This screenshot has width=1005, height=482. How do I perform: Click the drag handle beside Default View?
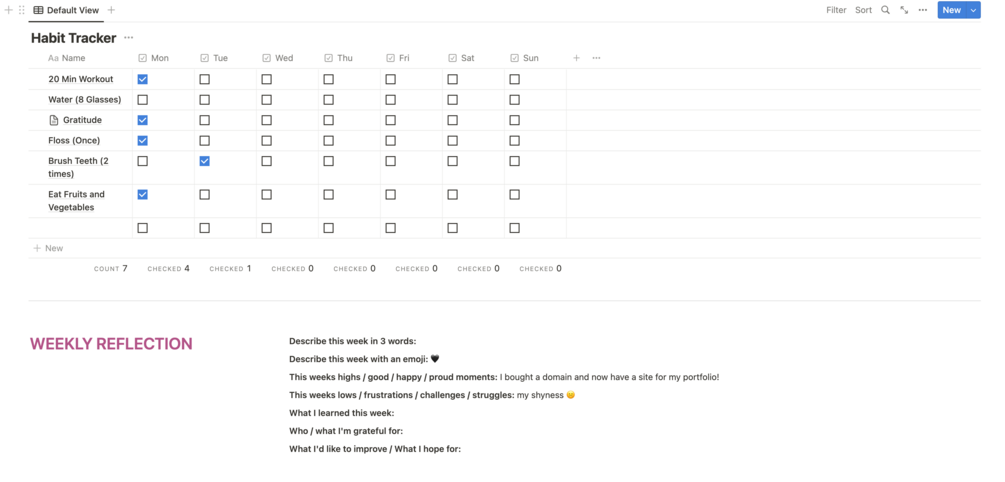pos(21,10)
